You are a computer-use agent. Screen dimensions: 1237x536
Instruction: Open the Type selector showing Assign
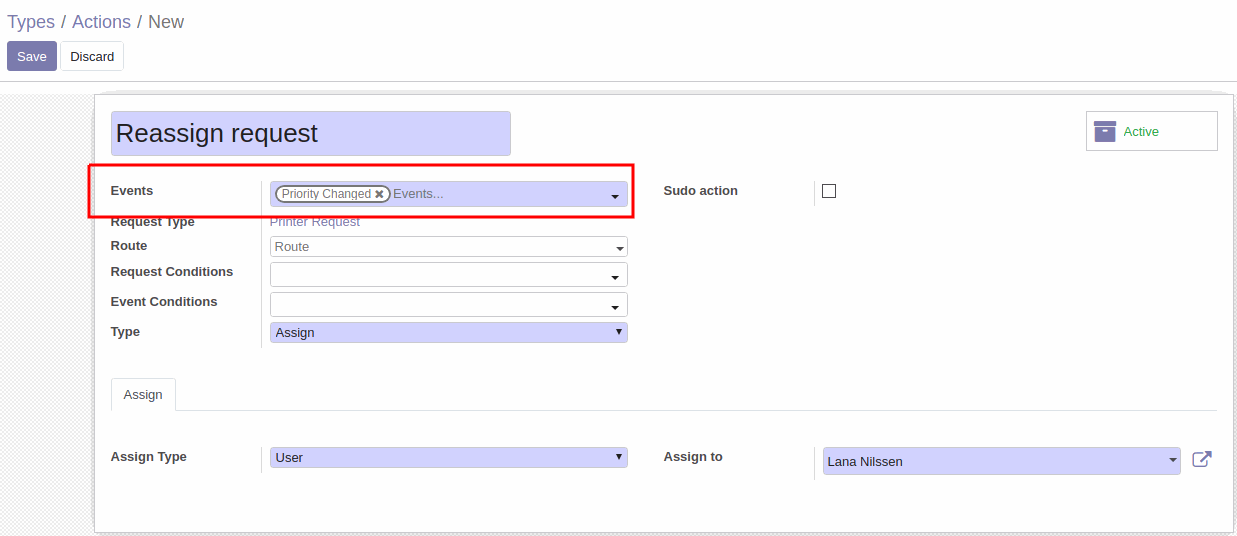(x=449, y=332)
